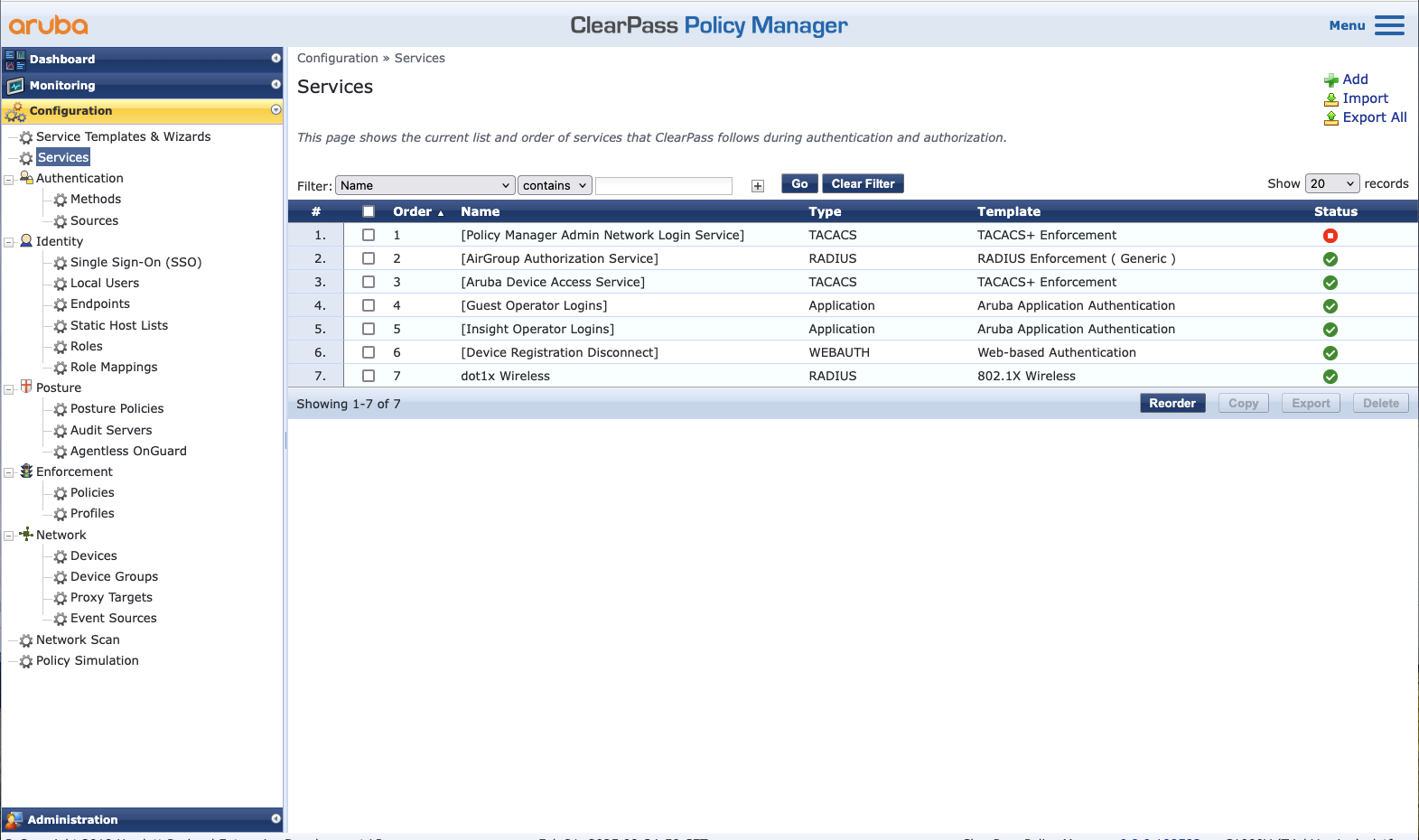Collapse the Network tree node

[x=9, y=536]
